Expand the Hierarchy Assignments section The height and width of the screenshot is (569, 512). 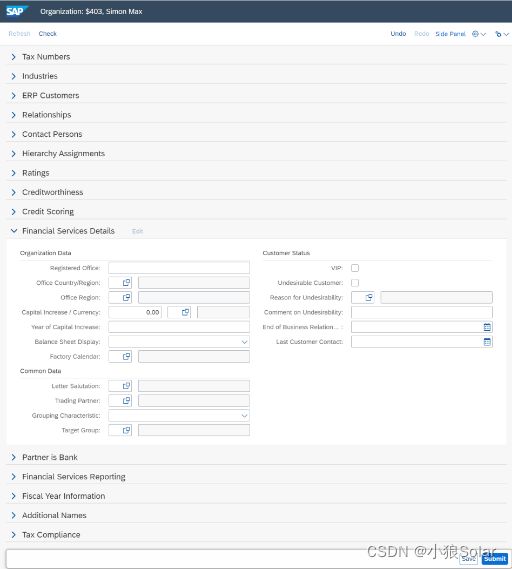click(13, 153)
